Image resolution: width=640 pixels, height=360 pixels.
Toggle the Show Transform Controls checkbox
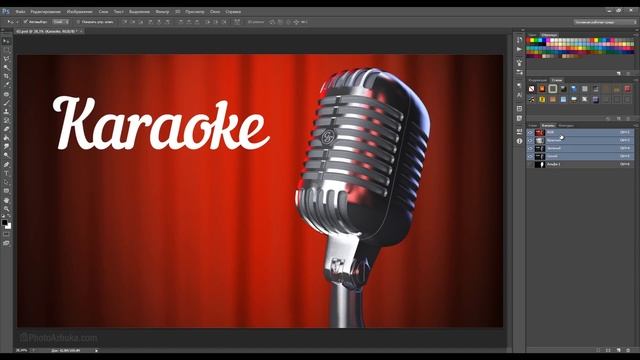[78, 22]
